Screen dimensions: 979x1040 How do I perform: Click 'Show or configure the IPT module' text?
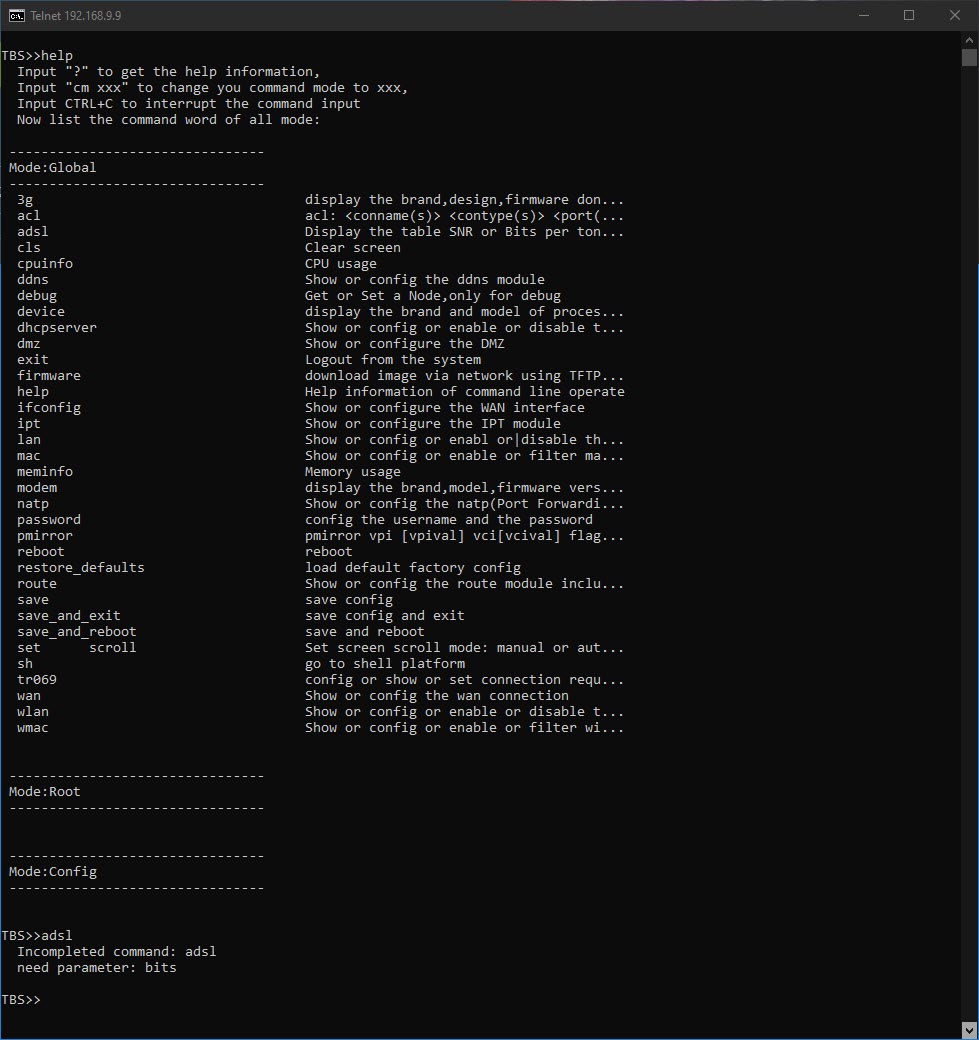[x=433, y=424]
